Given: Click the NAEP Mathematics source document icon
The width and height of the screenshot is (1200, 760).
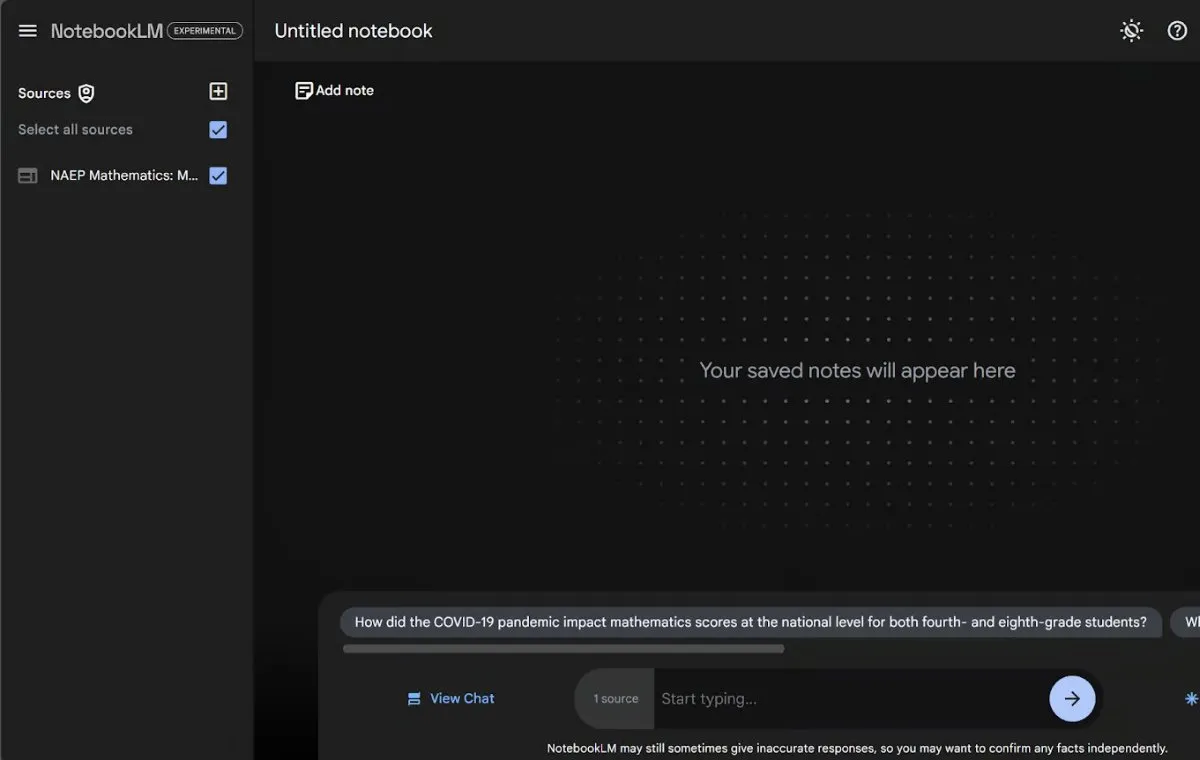Looking at the screenshot, I should (x=28, y=176).
